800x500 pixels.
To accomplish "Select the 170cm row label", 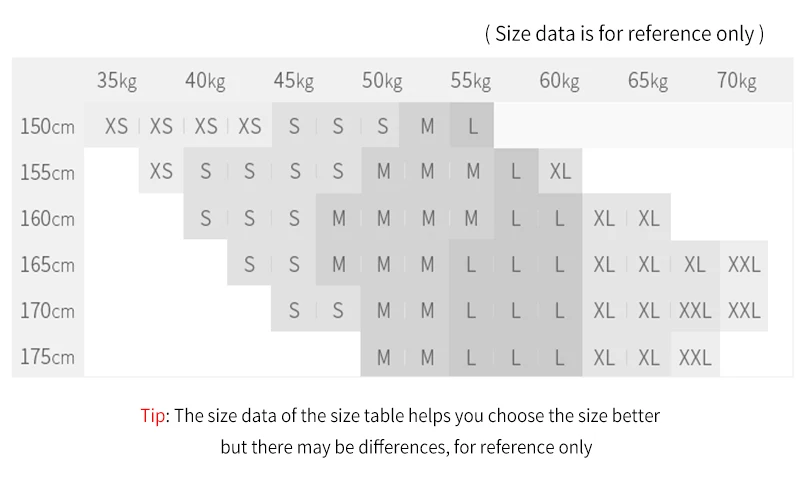I will point(48,311).
